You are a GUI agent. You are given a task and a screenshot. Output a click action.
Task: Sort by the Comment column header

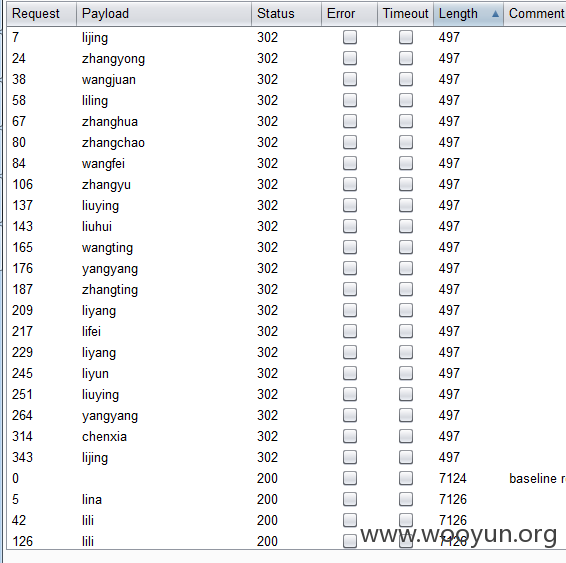[535, 14]
